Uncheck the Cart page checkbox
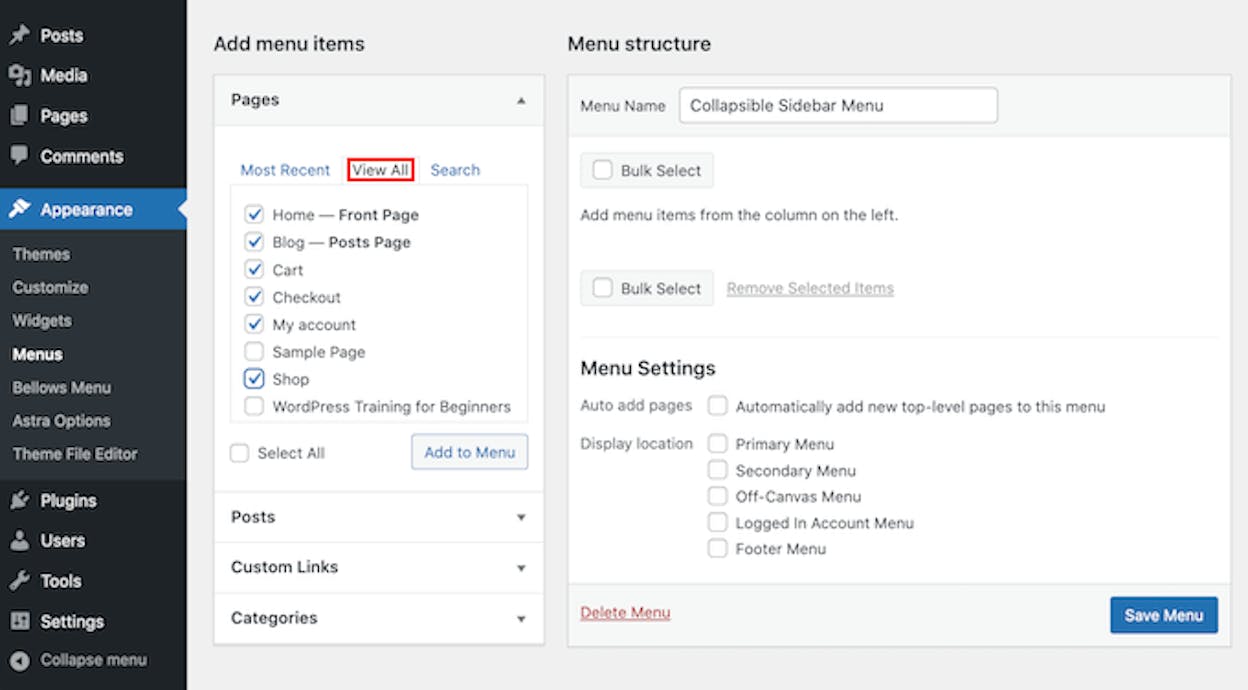The width and height of the screenshot is (1248, 690). (254, 269)
